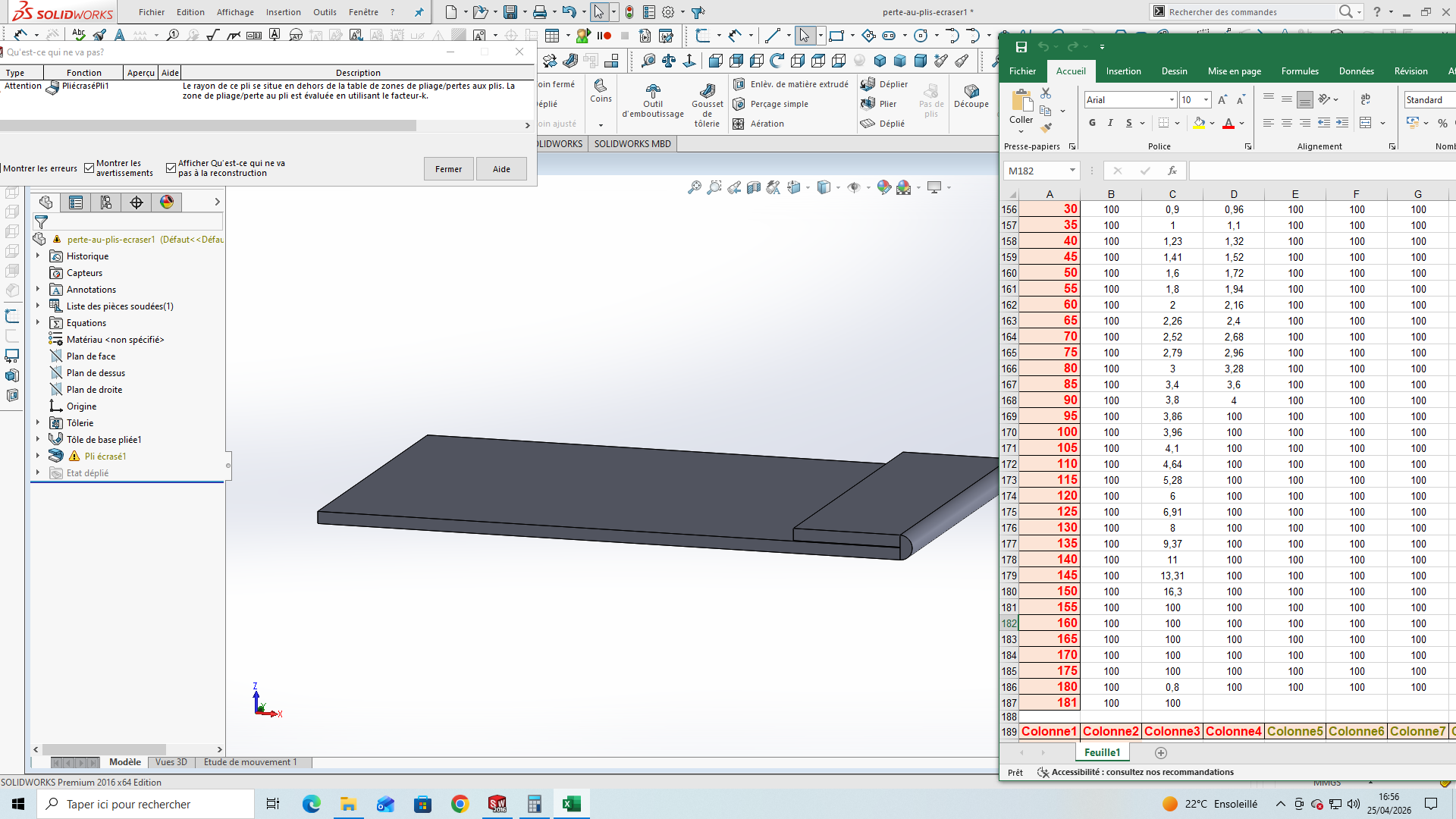
Task: Click the Déplier sheet metal icon
Action: [x=868, y=84]
